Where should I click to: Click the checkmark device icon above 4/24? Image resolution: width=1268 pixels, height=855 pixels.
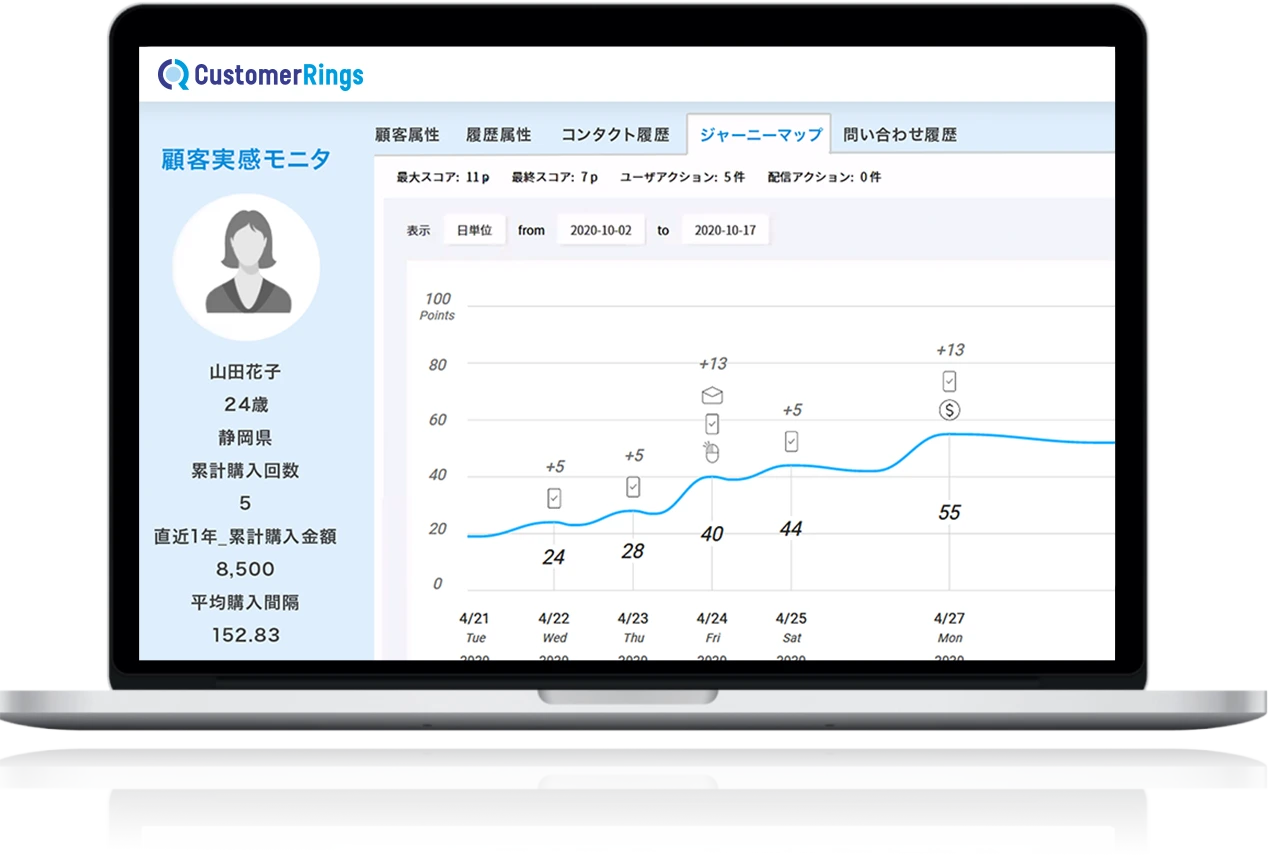(x=712, y=423)
